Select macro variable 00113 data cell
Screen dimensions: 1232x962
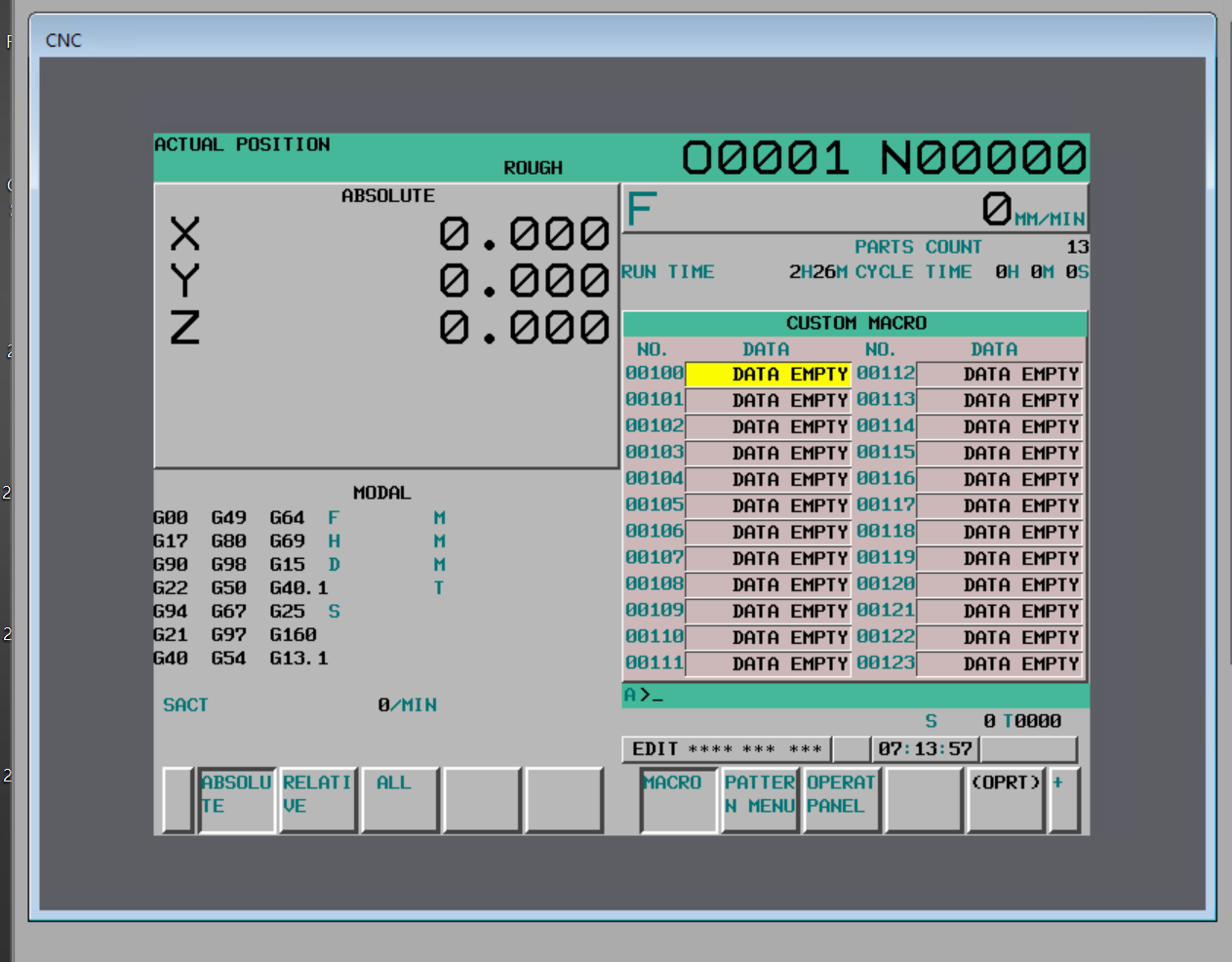pyautogui.click(x=1000, y=401)
